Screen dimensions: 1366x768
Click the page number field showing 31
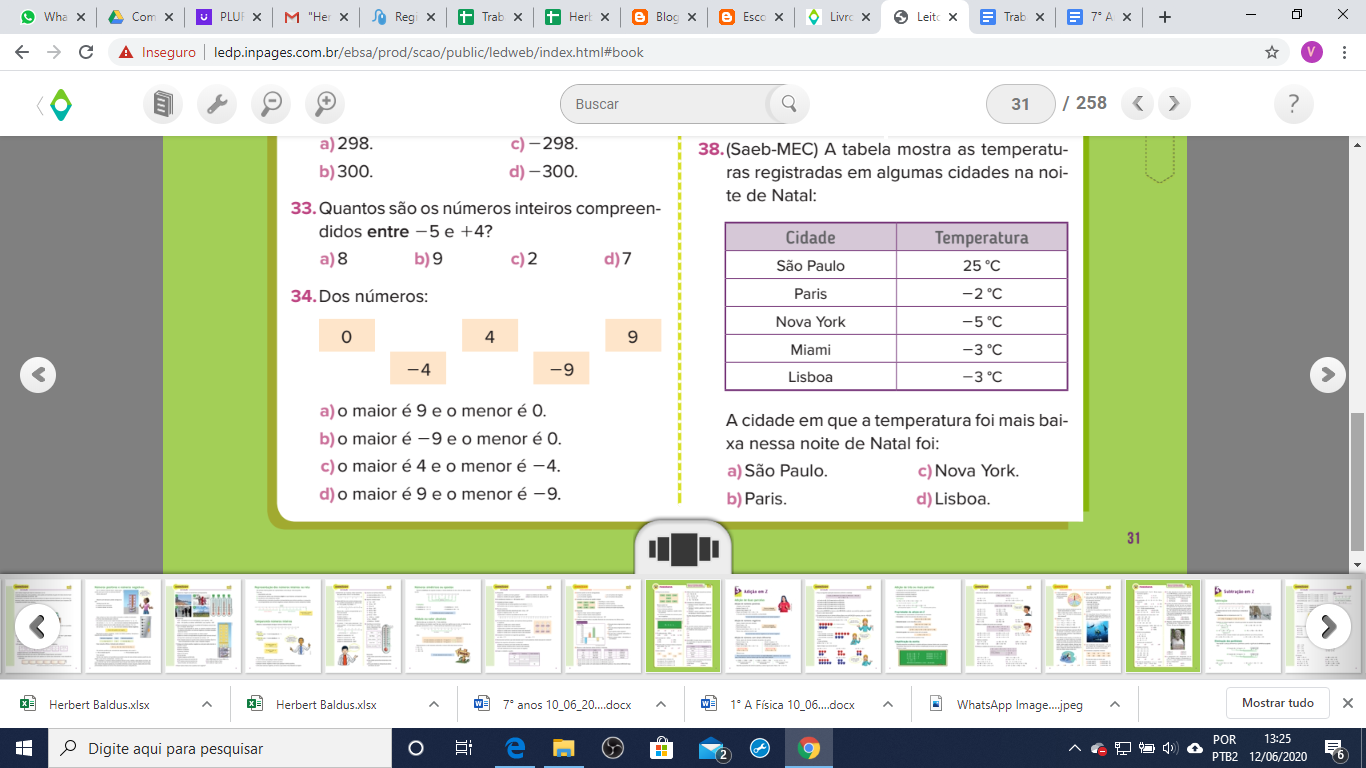click(x=1020, y=103)
